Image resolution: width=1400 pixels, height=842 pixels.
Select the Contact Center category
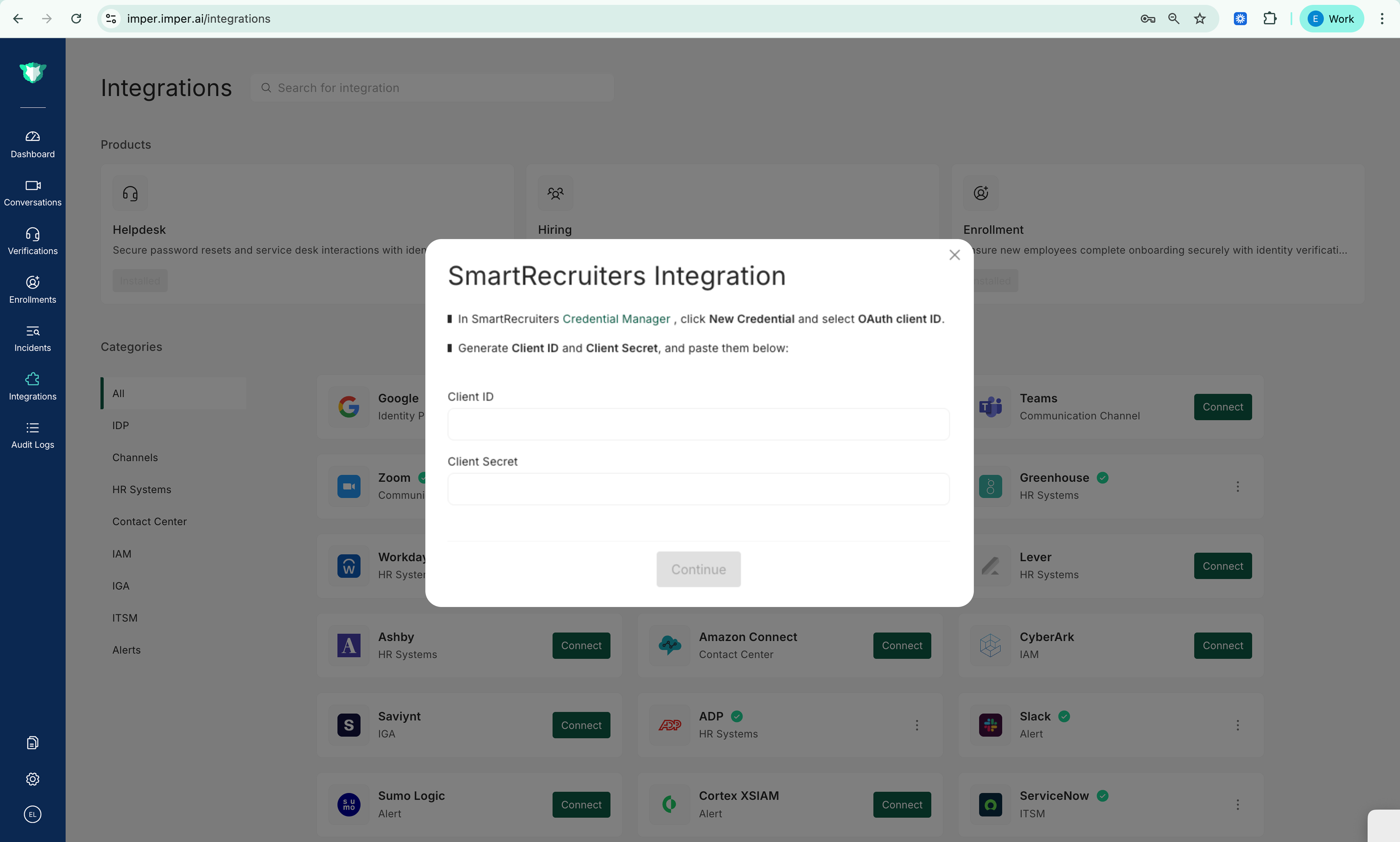tap(149, 521)
